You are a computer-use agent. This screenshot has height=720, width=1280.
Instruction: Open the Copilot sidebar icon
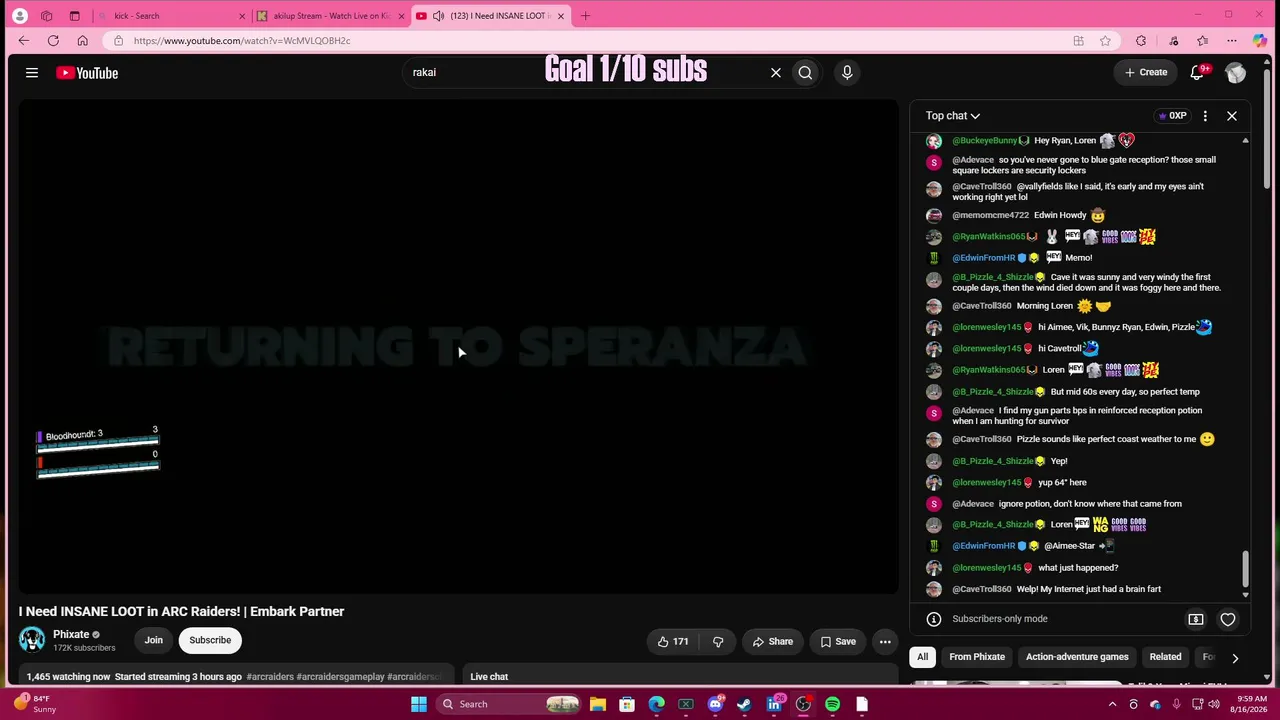[1260, 41]
